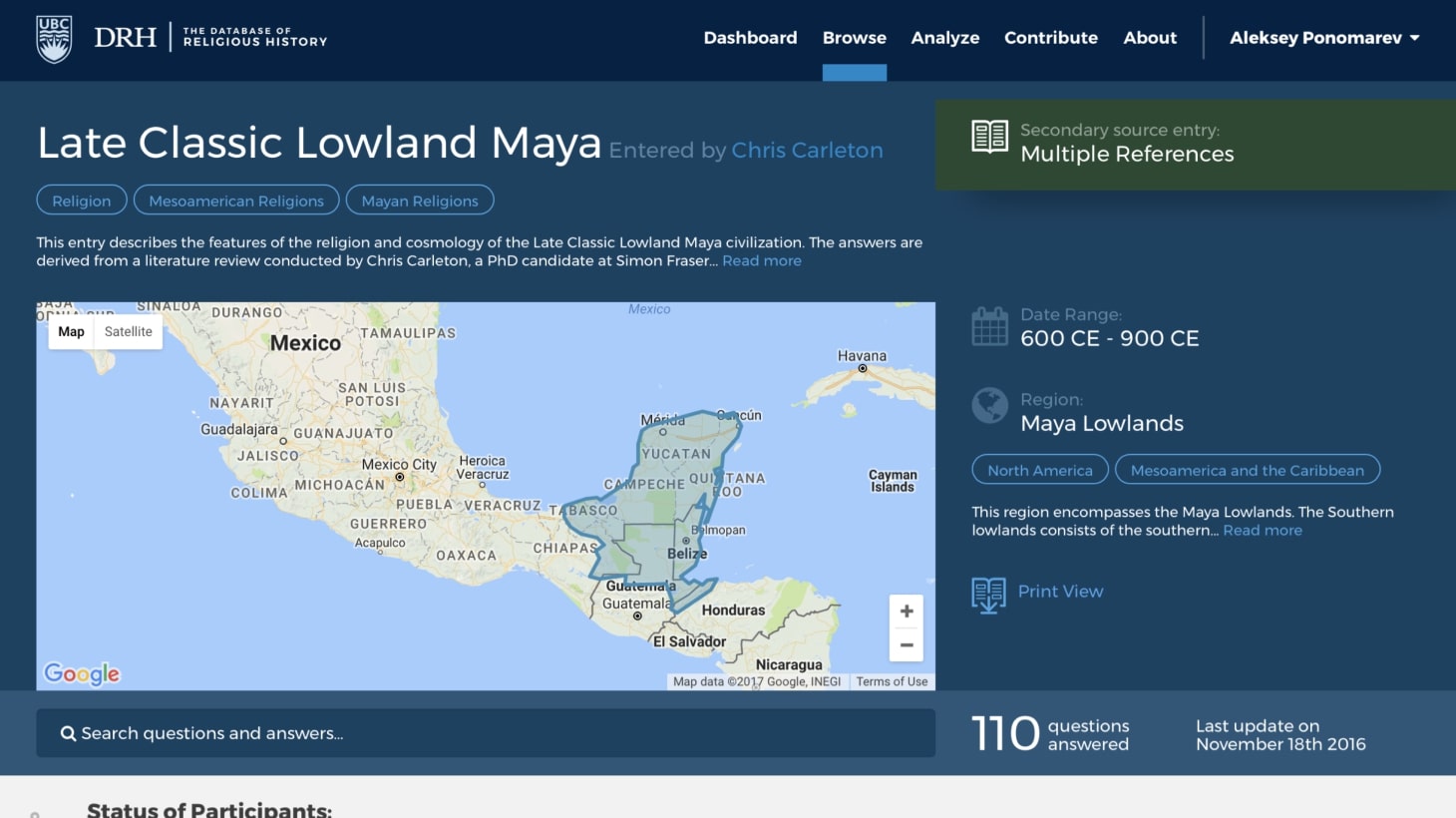Click Mexico City label on map
1456x818 pixels.
point(399,465)
